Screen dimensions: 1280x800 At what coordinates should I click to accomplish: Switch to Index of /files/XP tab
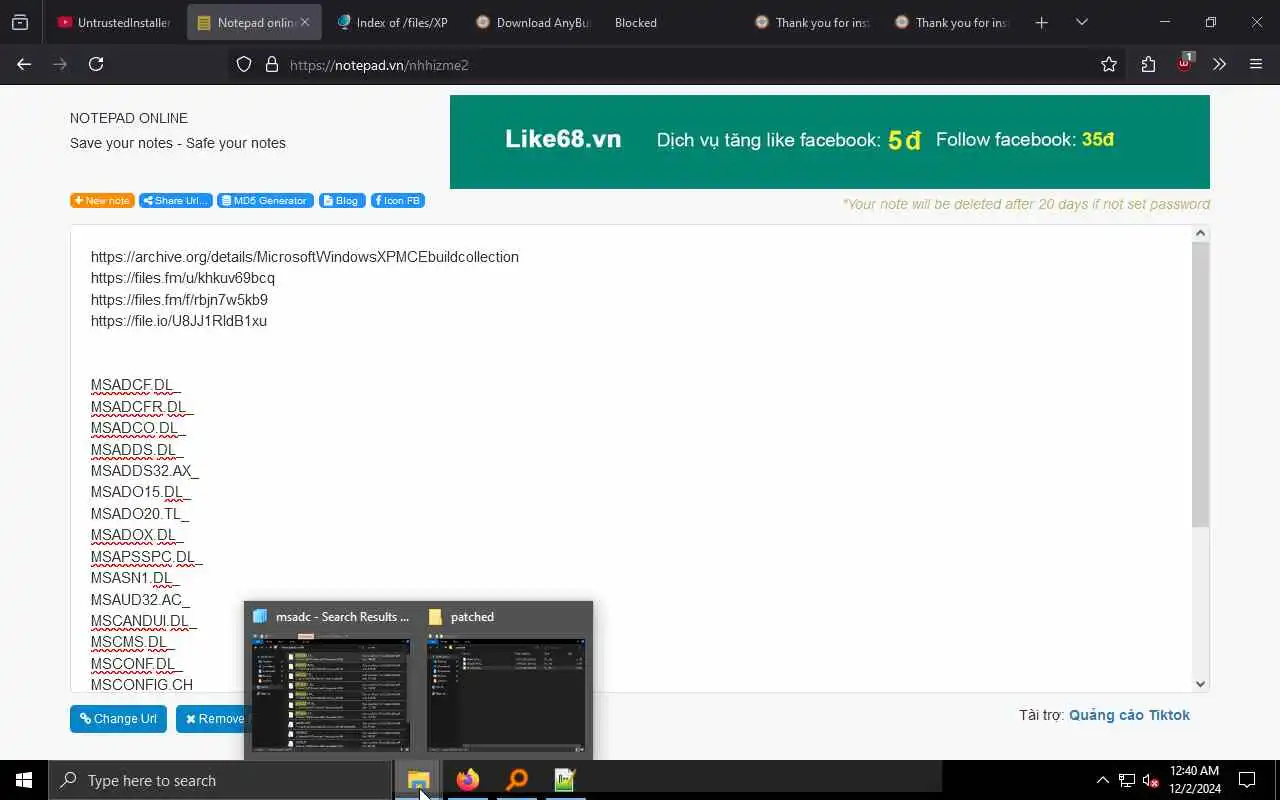[x=392, y=22]
